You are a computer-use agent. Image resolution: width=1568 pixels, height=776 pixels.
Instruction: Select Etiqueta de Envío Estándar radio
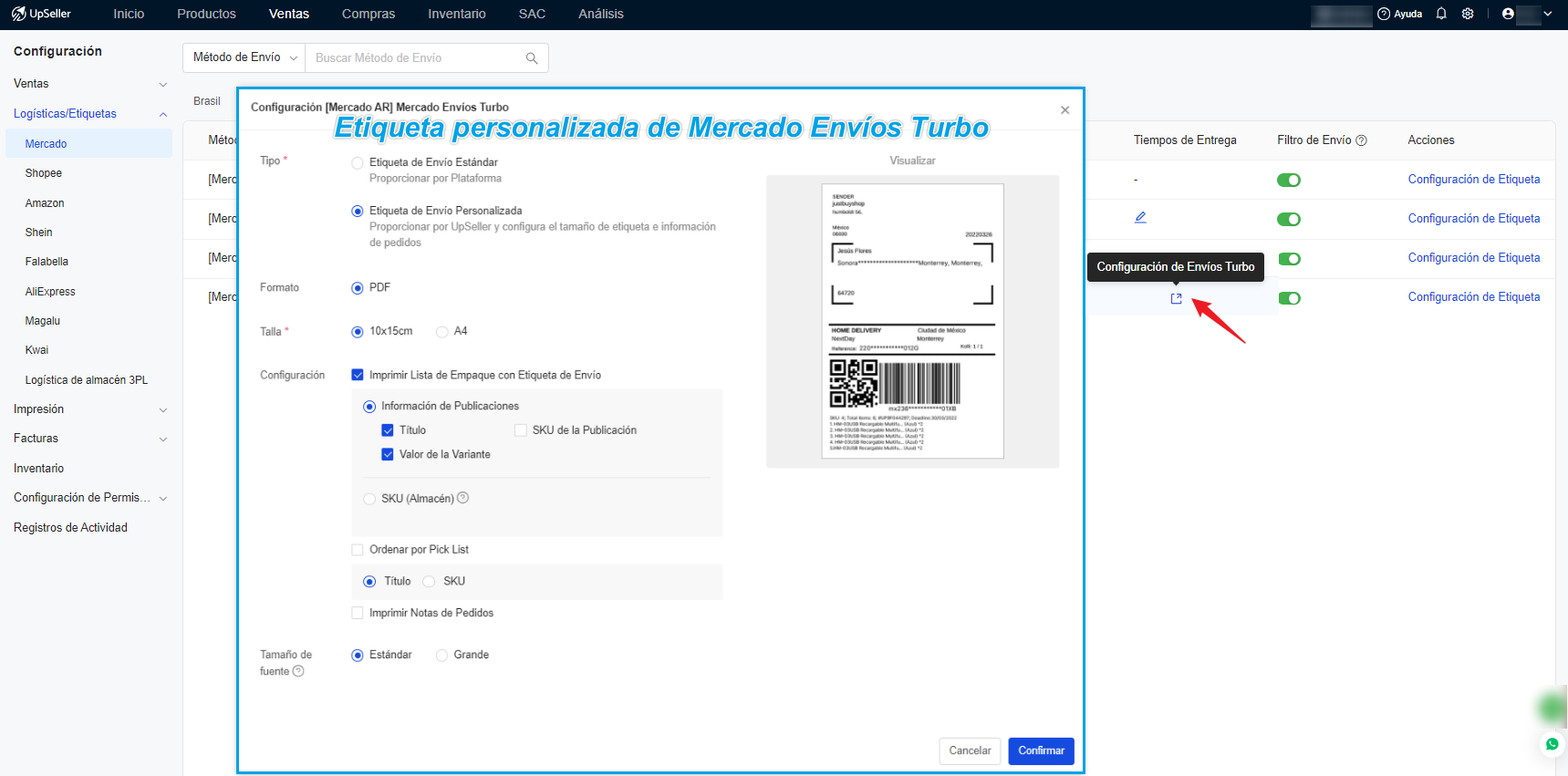[x=358, y=163]
